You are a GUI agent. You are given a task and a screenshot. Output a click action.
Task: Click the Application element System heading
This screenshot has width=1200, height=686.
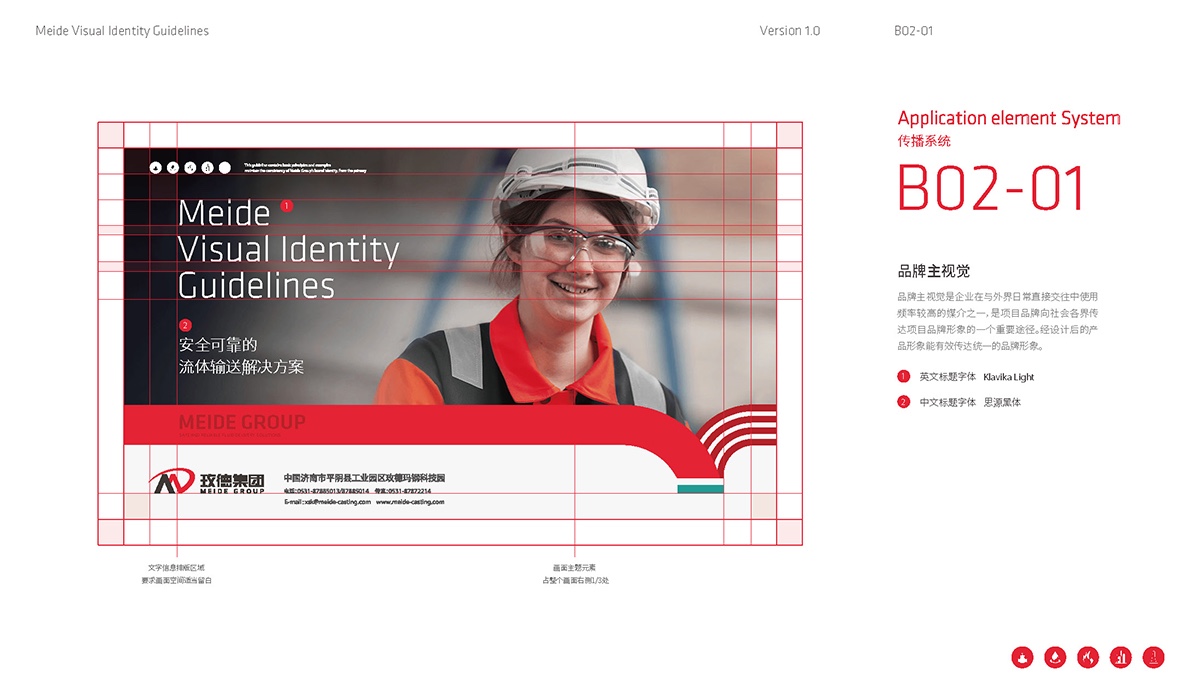pyautogui.click(x=1009, y=118)
